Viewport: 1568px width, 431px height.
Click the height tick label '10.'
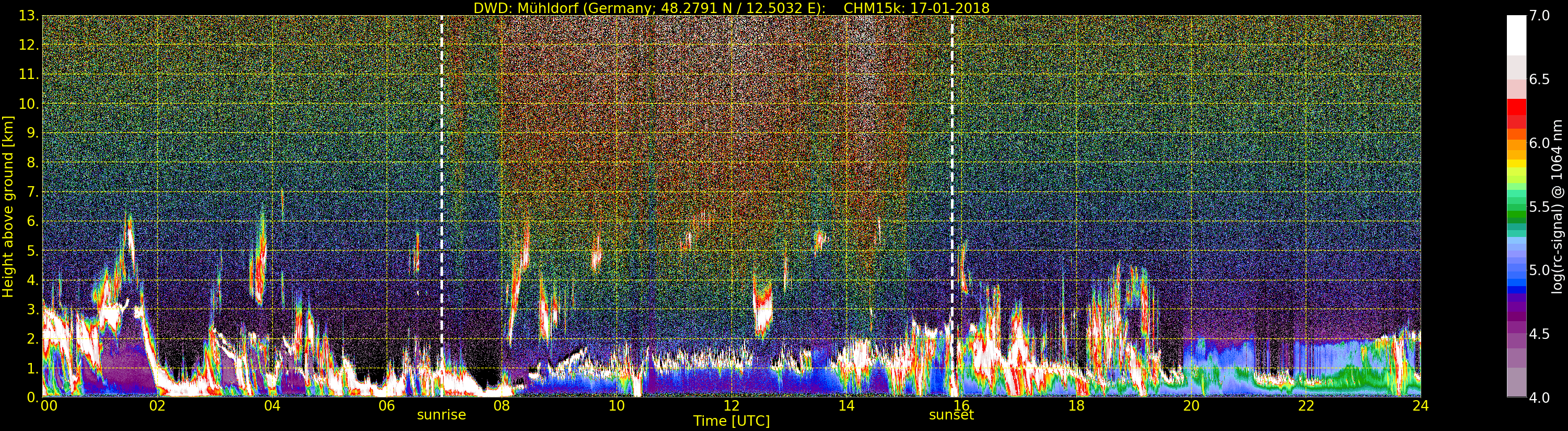click(29, 104)
